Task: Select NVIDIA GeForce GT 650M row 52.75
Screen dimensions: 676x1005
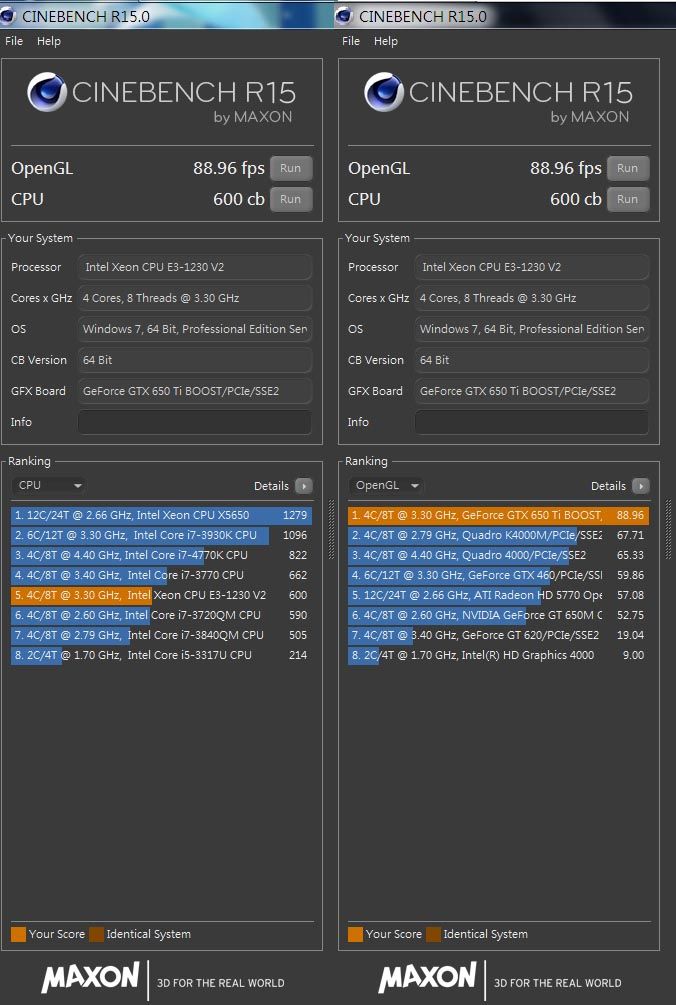Action: pos(499,615)
